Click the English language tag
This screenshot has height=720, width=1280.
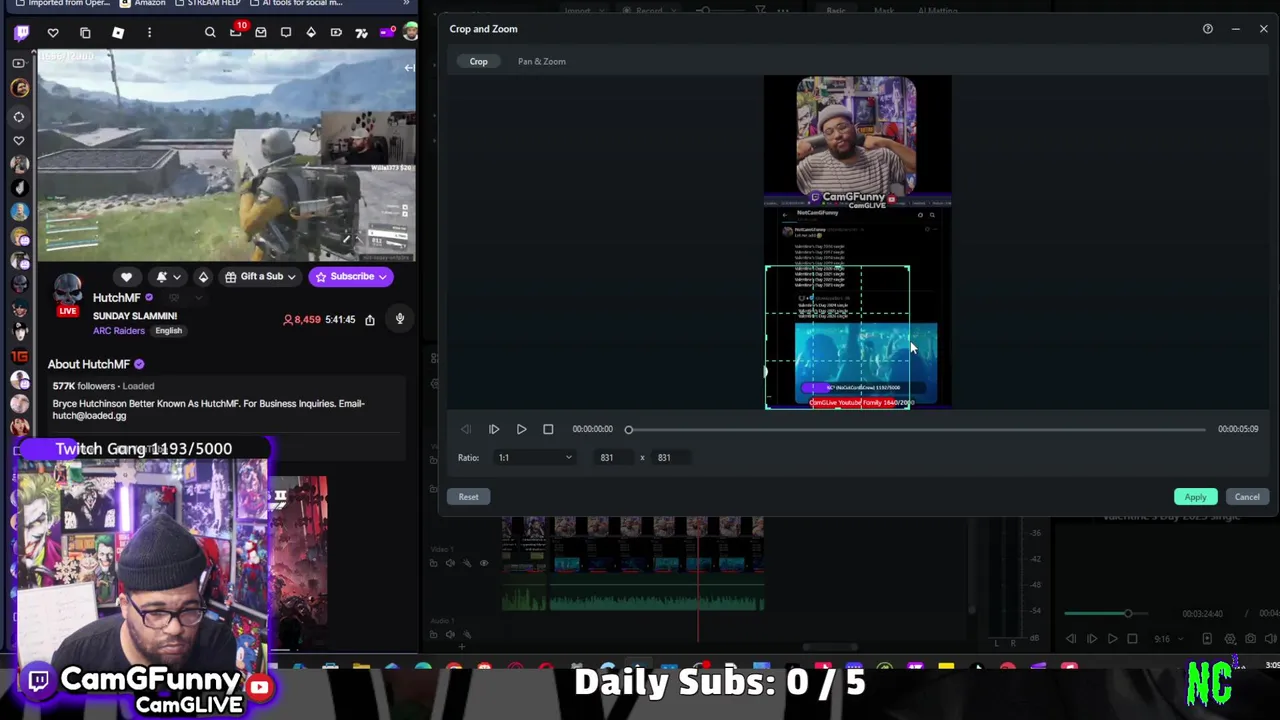pyautogui.click(x=168, y=331)
